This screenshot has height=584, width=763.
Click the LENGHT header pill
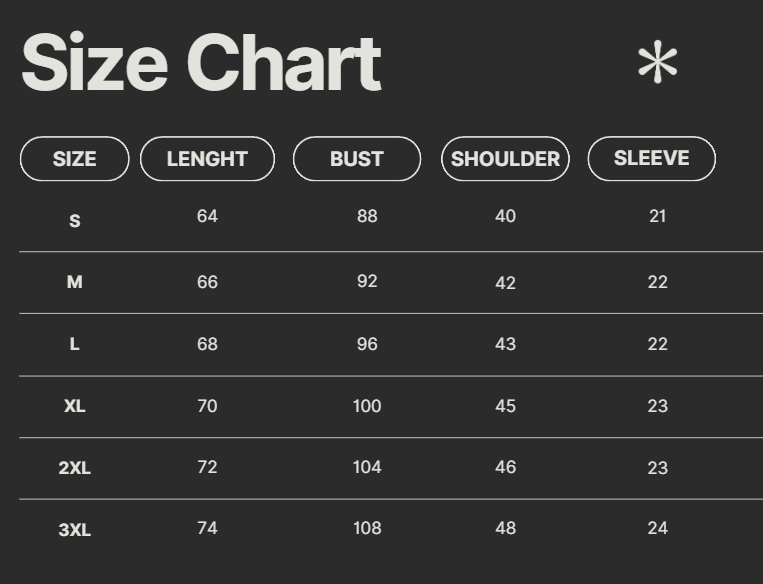[x=207, y=159]
